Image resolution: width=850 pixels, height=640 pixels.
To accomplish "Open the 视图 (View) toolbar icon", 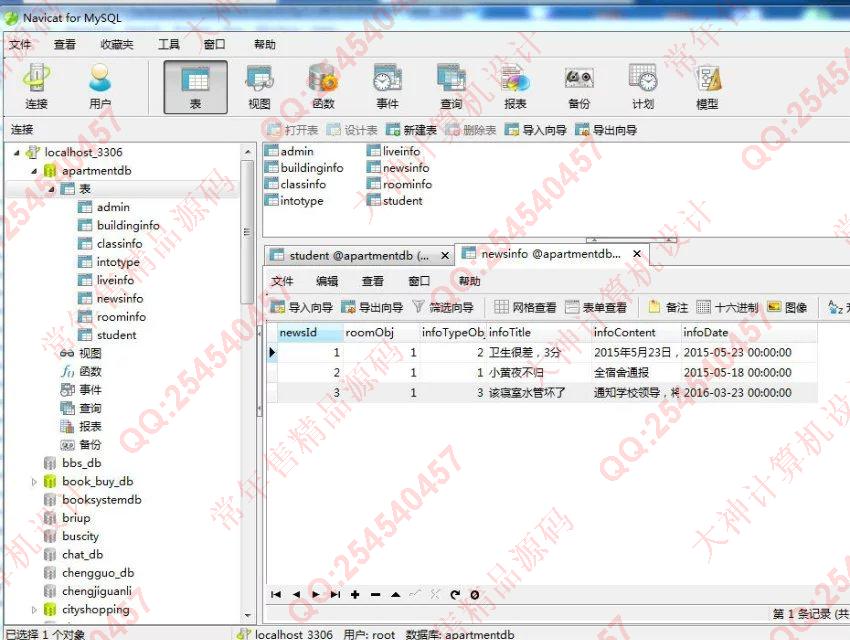I will (259, 87).
